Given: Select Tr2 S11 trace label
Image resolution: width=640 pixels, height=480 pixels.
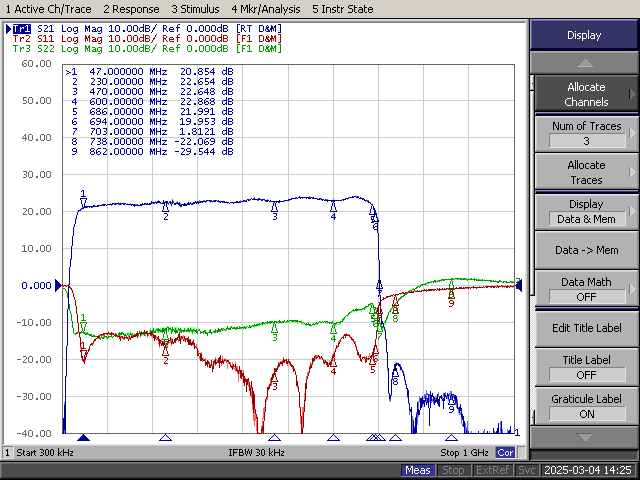Looking at the screenshot, I should pos(147,39).
